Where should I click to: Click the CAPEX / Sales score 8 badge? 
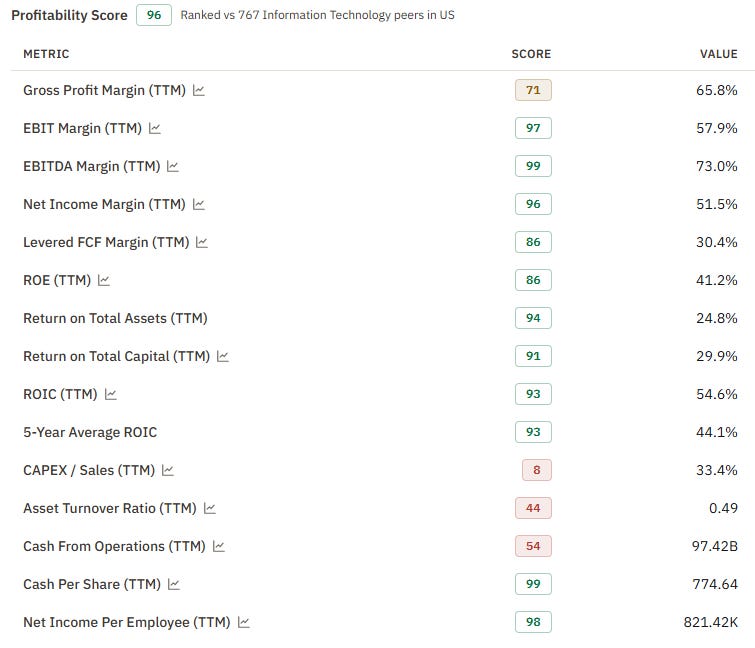point(537,470)
